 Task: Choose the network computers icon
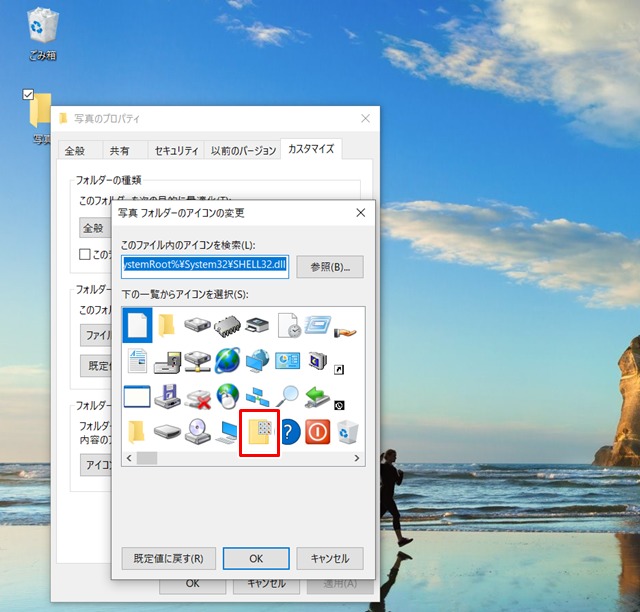(x=258, y=397)
